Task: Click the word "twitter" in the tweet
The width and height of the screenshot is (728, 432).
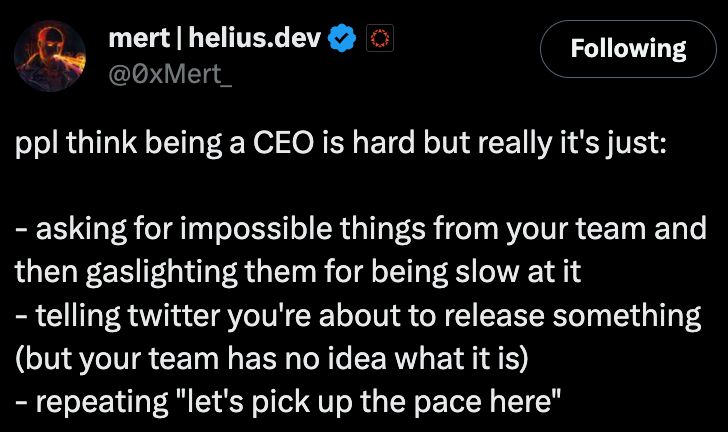Action: (174, 315)
